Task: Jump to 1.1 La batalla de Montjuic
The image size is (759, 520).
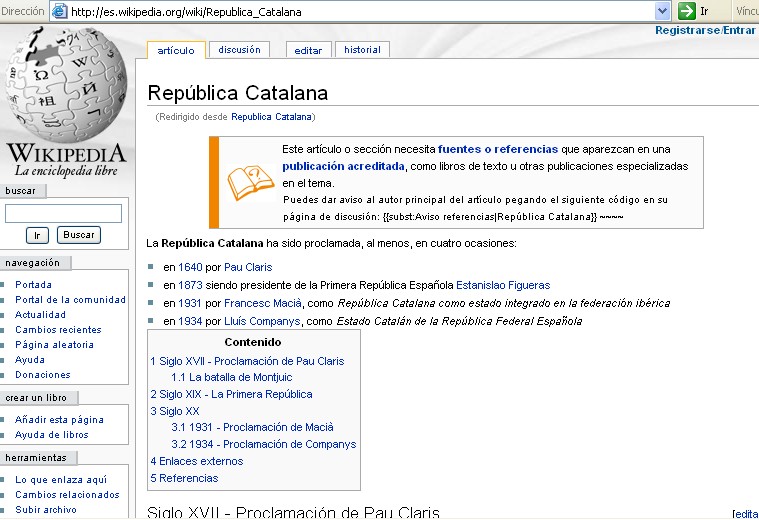Action: tap(231, 377)
